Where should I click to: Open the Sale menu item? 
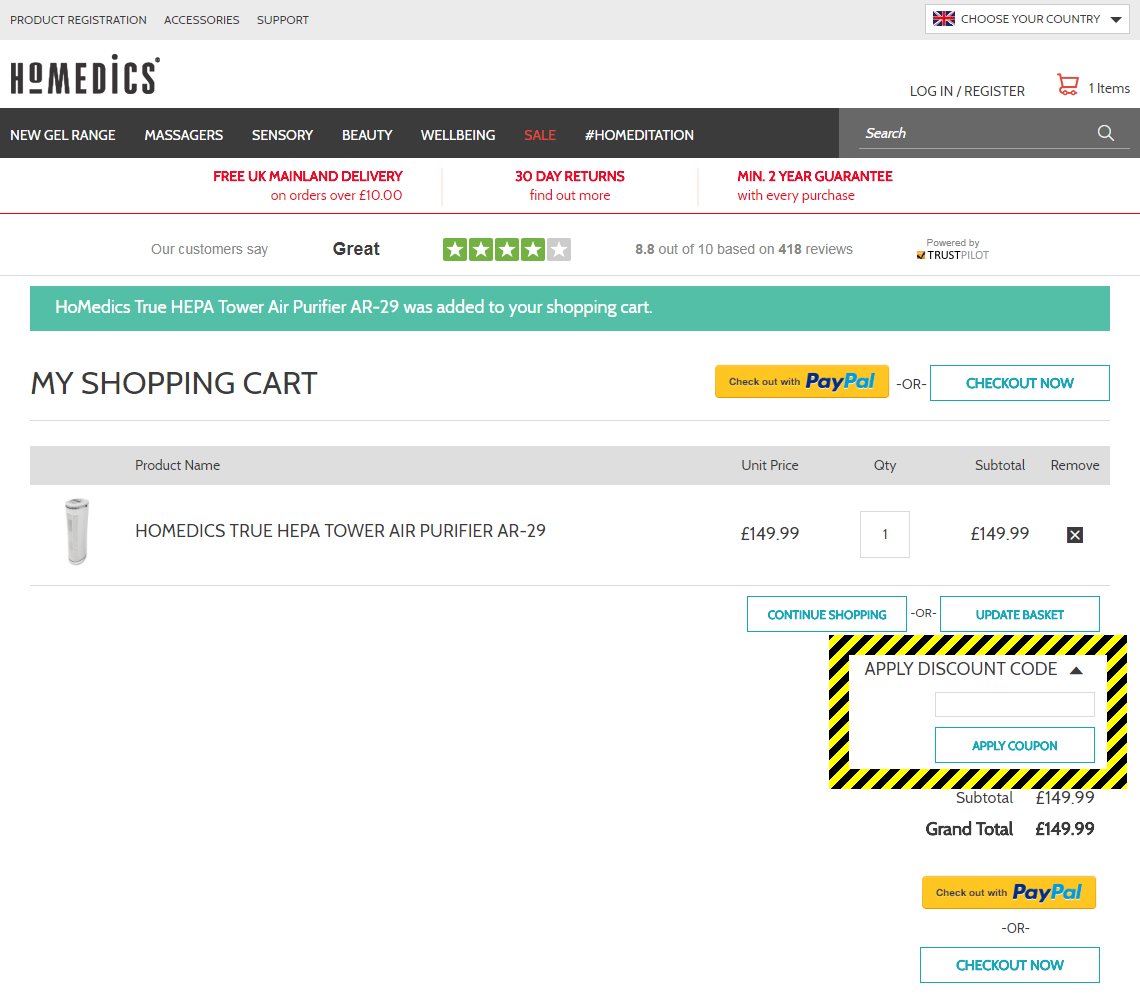point(539,135)
